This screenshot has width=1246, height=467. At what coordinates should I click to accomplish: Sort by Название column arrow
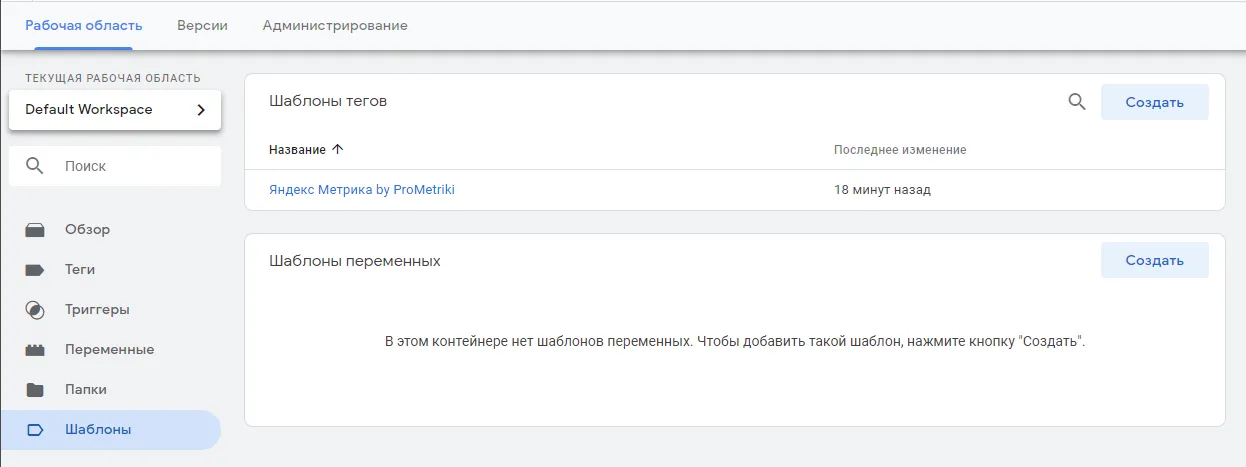pos(337,150)
